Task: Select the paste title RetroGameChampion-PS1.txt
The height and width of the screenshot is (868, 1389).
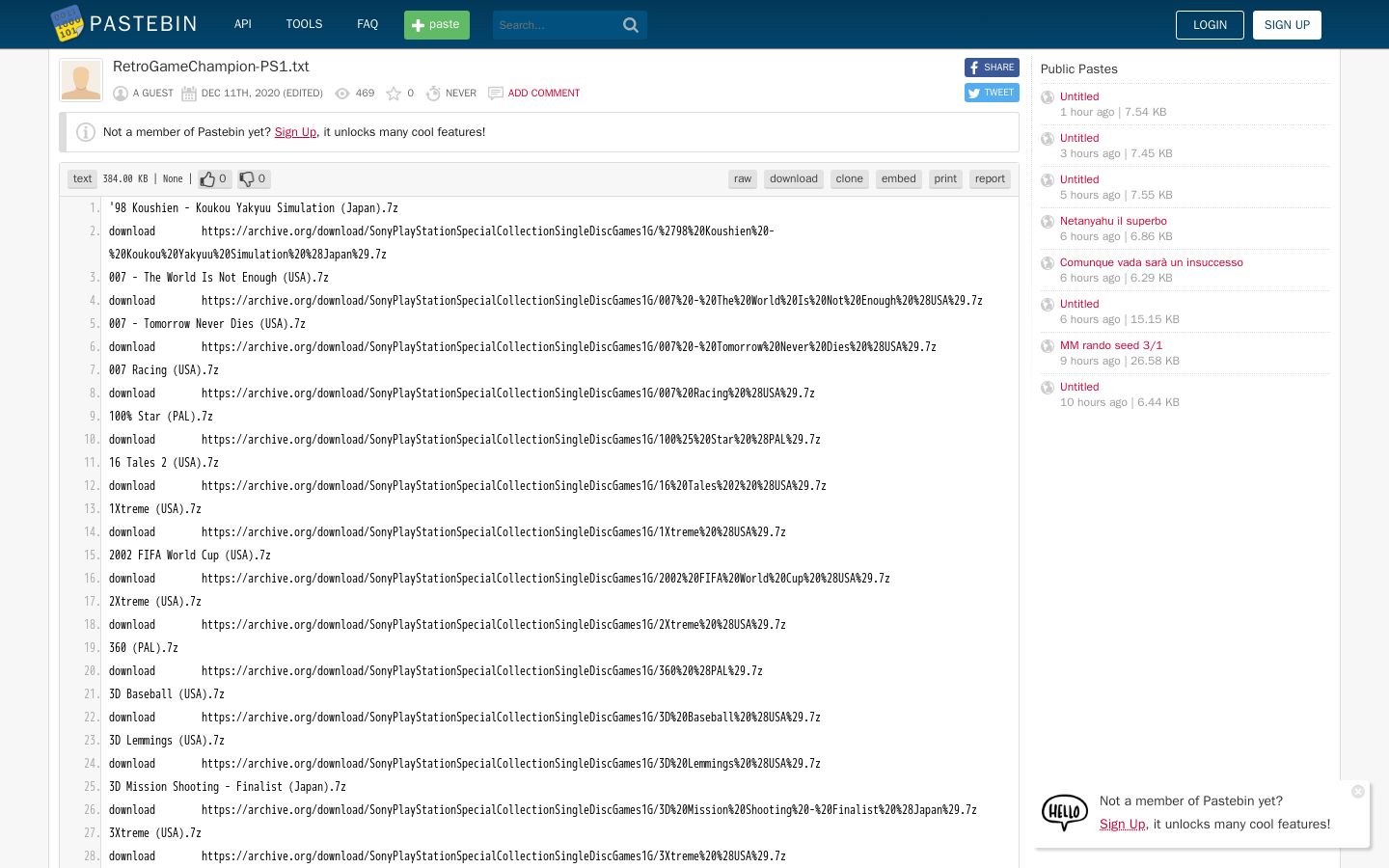Action: click(211, 67)
